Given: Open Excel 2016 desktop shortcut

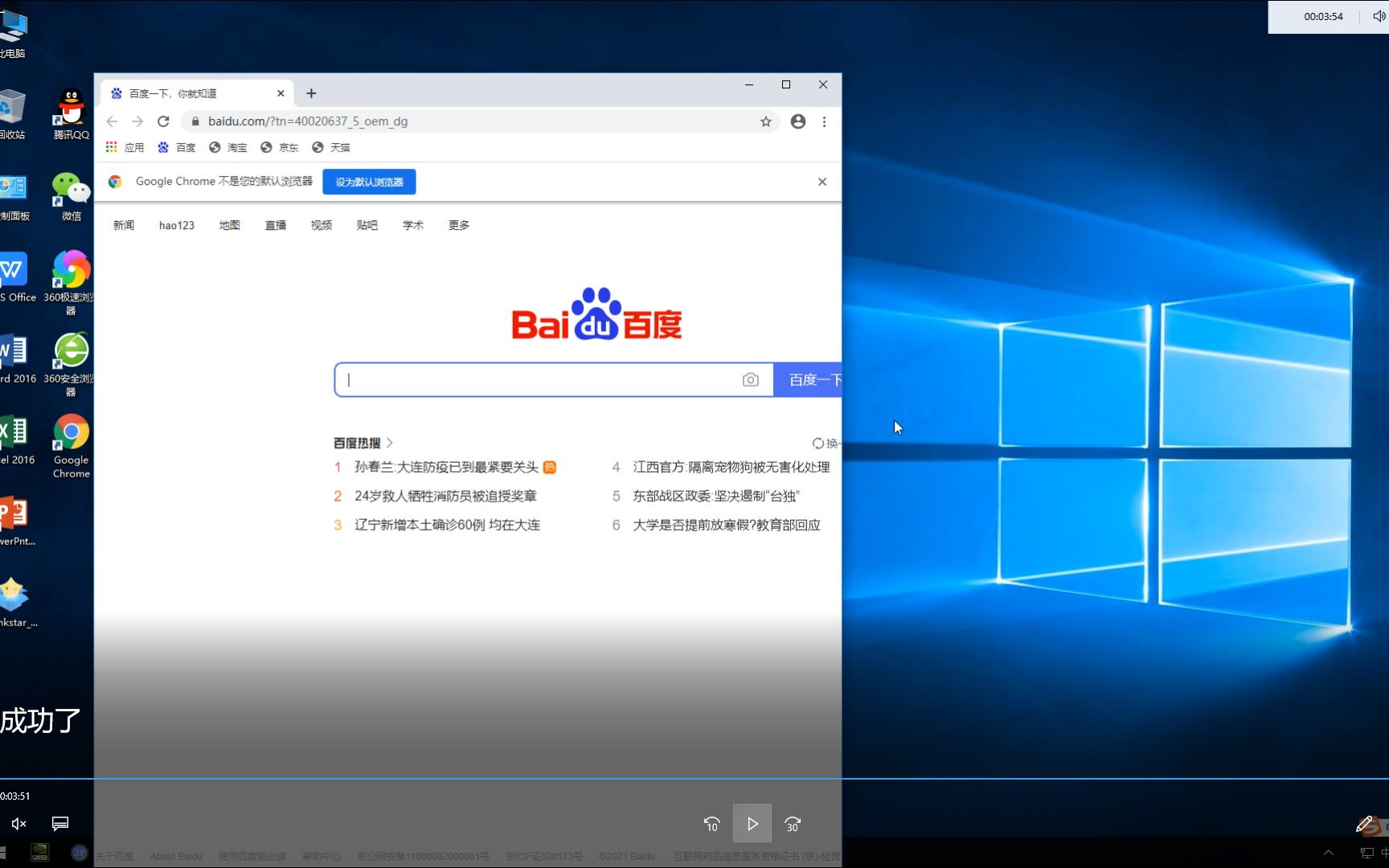Looking at the screenshot, I should coord(14,440).
